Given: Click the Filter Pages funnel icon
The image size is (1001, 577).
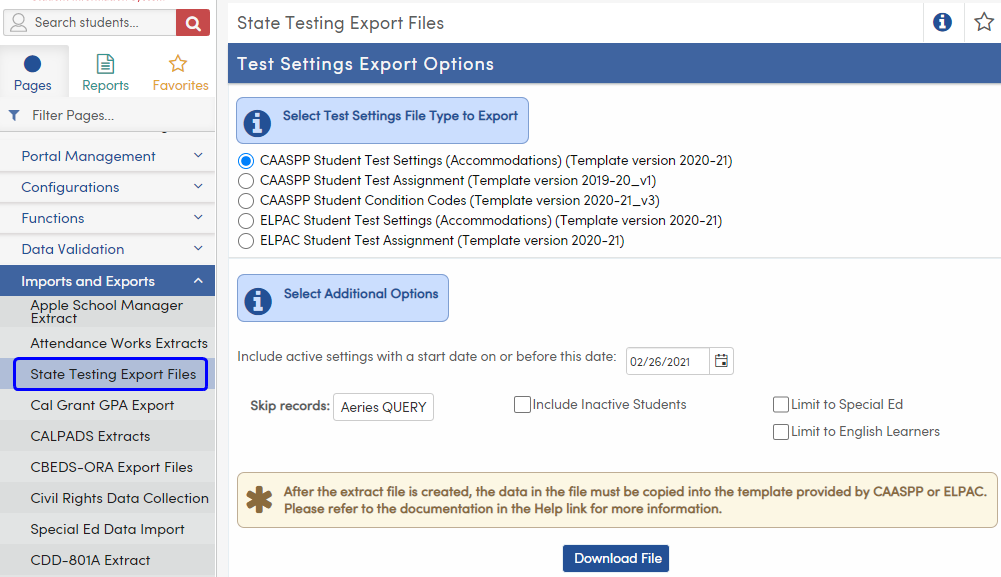Looking at the screenshot, I should (x=13, y=115).
